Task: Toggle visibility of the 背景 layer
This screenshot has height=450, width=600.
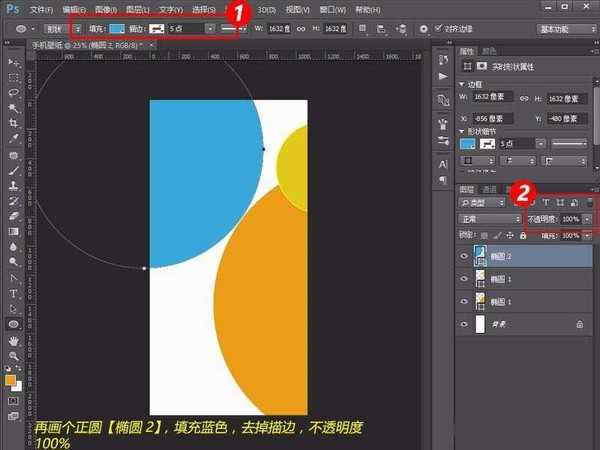Action: coord(464,325)
